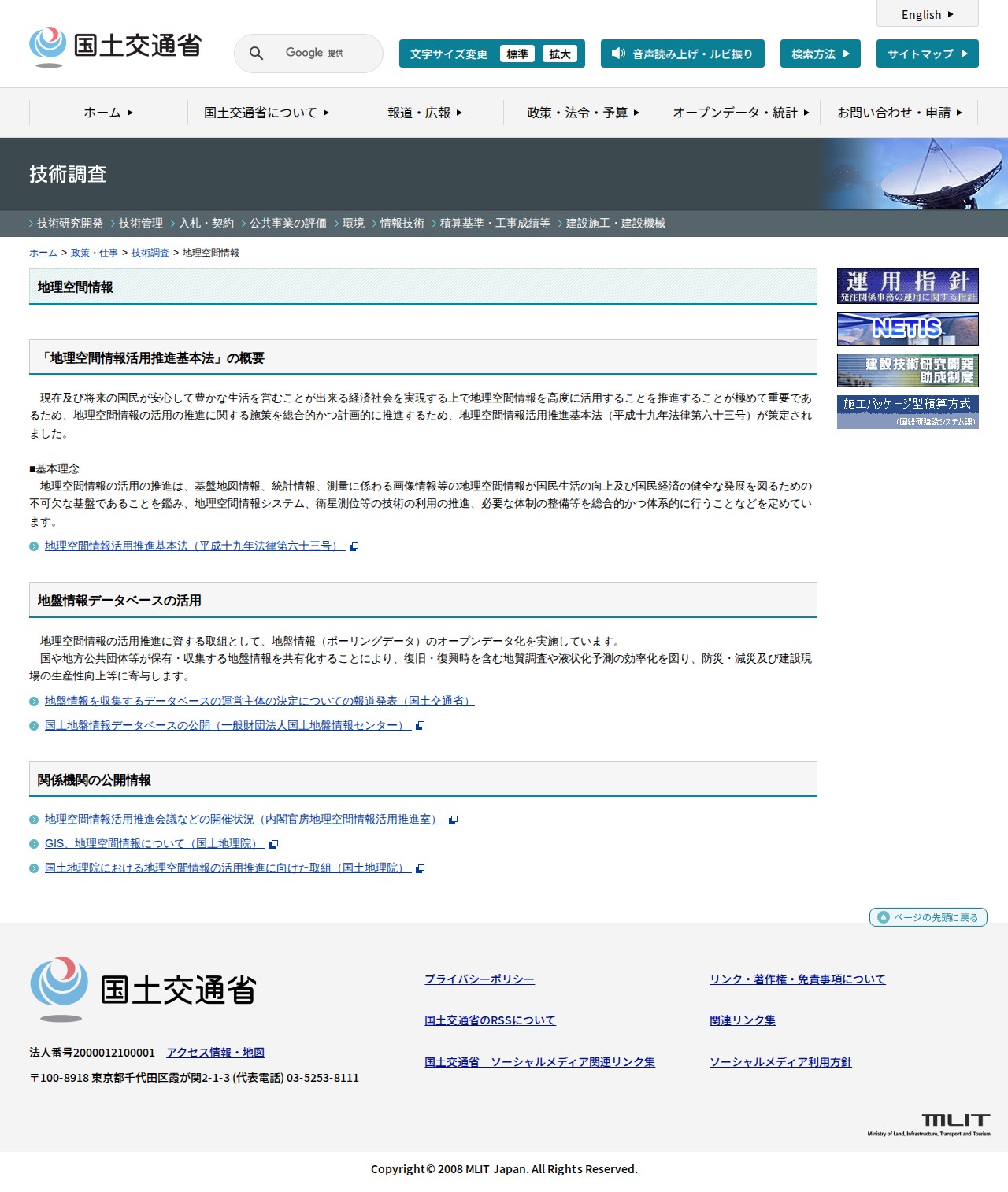Open 関連リンク集 footer link
Image resolution: width=1008 pixels, height=1192 pixels.
tap(743, 1020)
